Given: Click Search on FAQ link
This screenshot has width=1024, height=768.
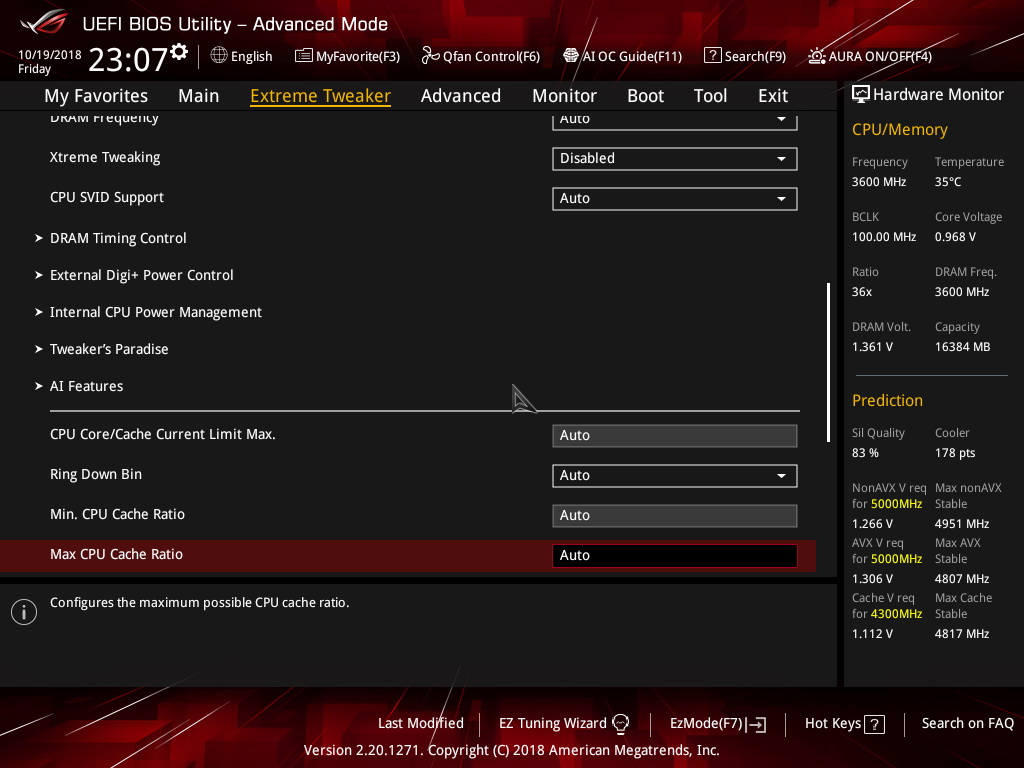Looking at the screenshot, I should tap(968, 724).
